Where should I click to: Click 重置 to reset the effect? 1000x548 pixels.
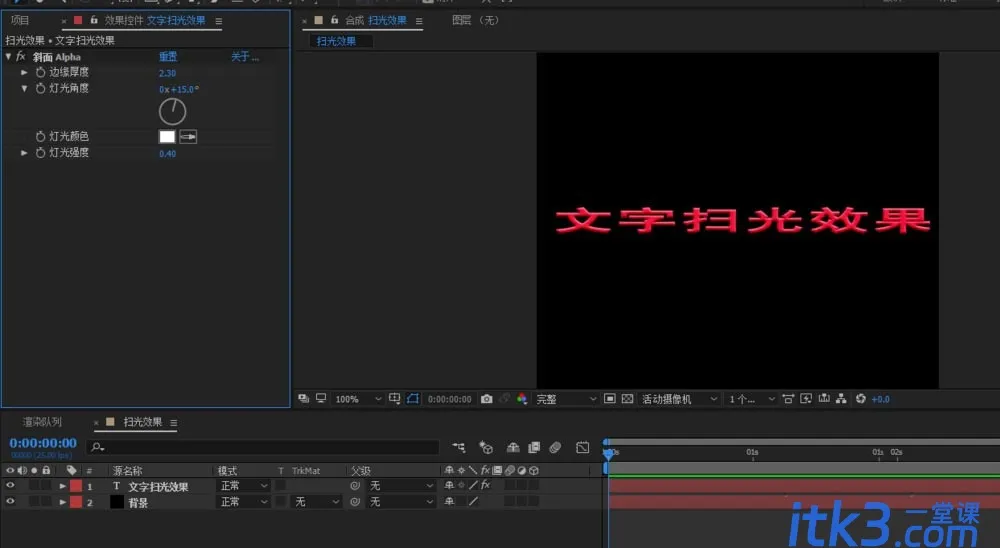click(168, 57)
